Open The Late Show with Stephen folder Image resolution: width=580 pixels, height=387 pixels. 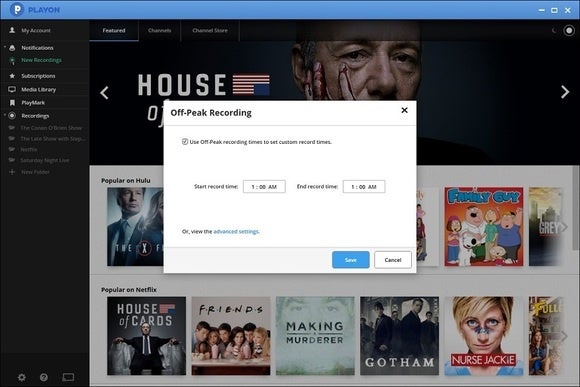53,139
